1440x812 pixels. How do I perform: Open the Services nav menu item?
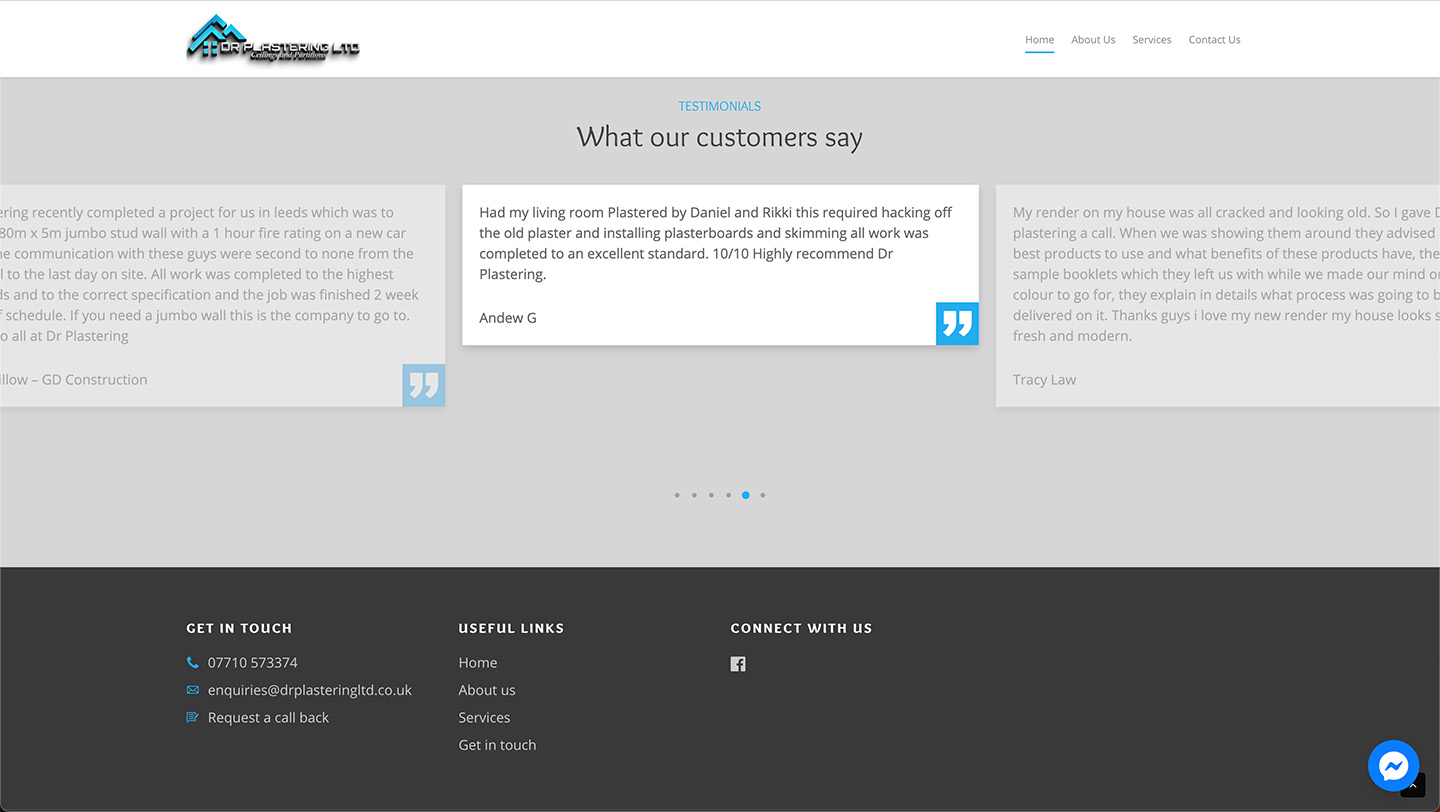(x=1152, y=40)
